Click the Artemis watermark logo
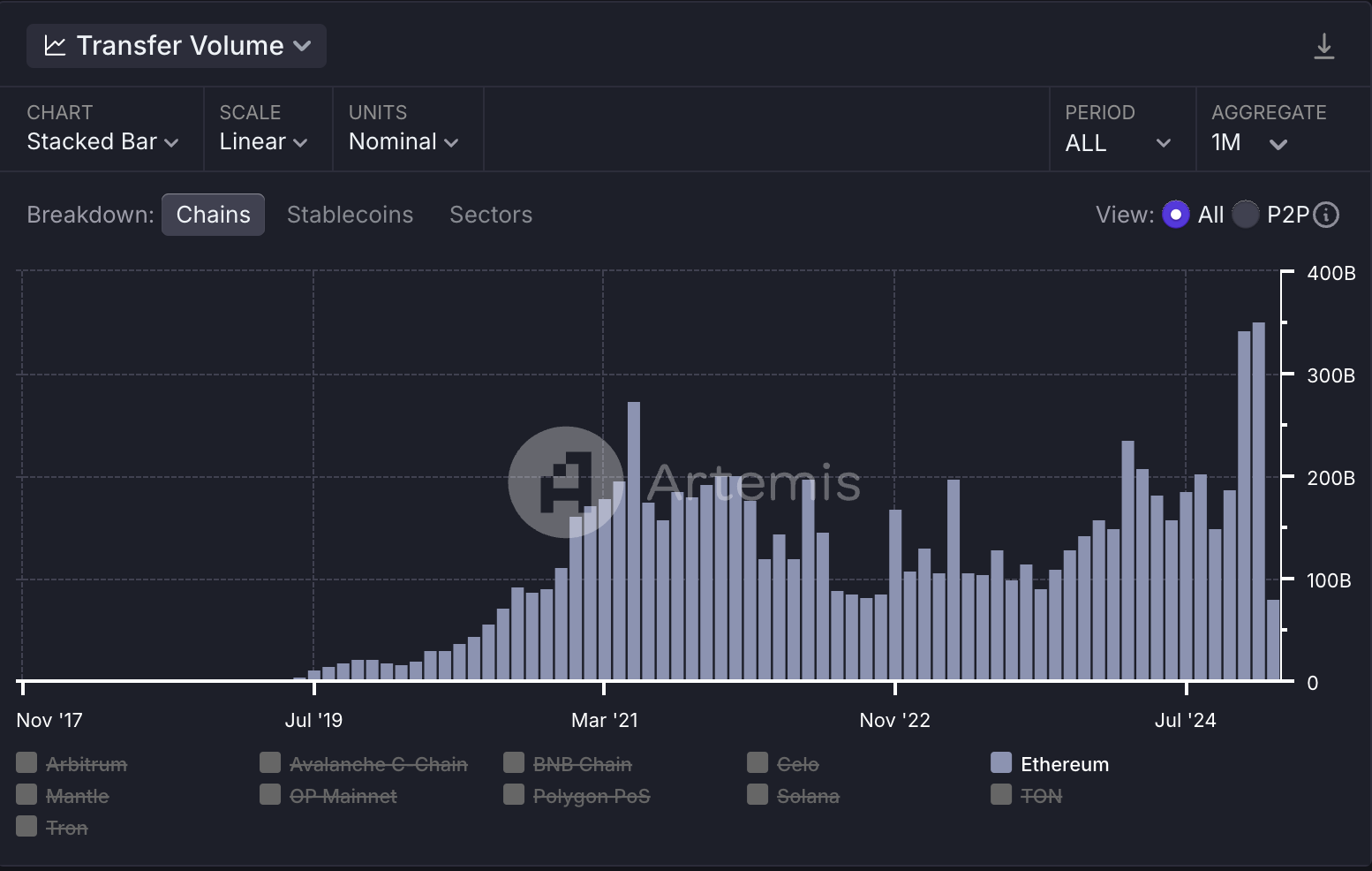The height and width of the screenshot is (871, 1372). [x=565, y=482]
